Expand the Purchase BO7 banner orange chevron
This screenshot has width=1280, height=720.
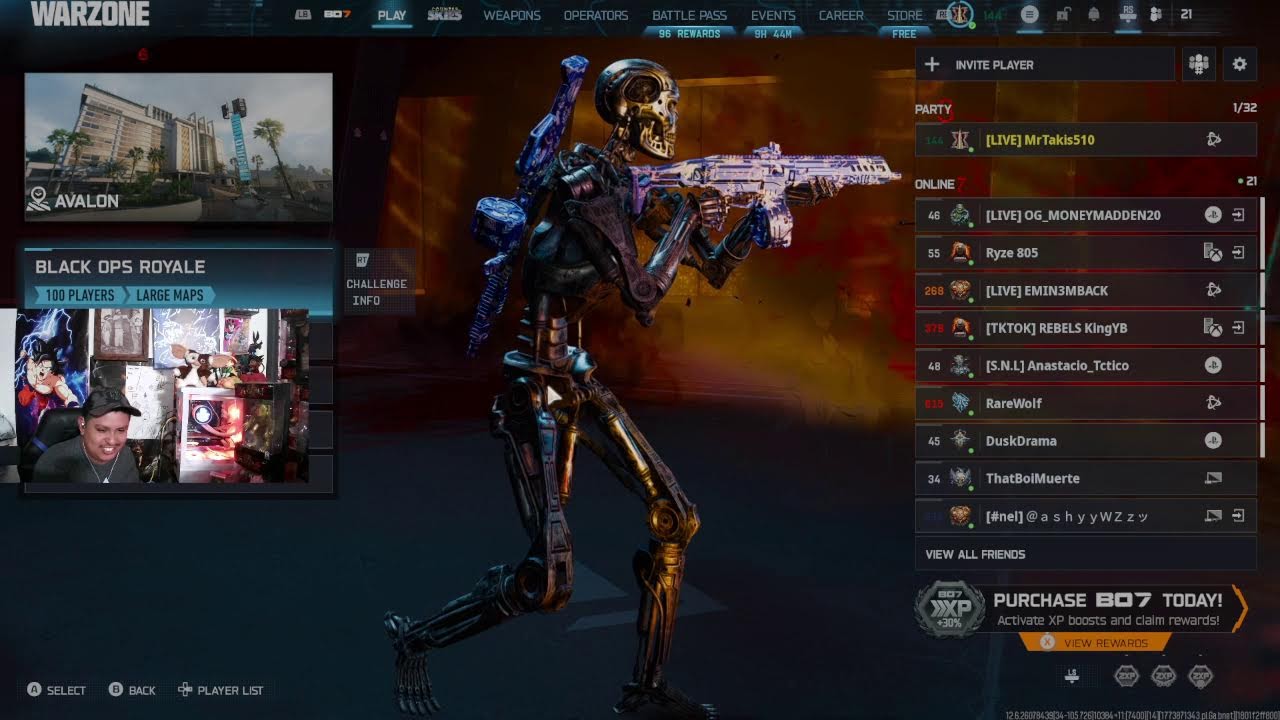pyautogui.click(x=1240, y=608)
